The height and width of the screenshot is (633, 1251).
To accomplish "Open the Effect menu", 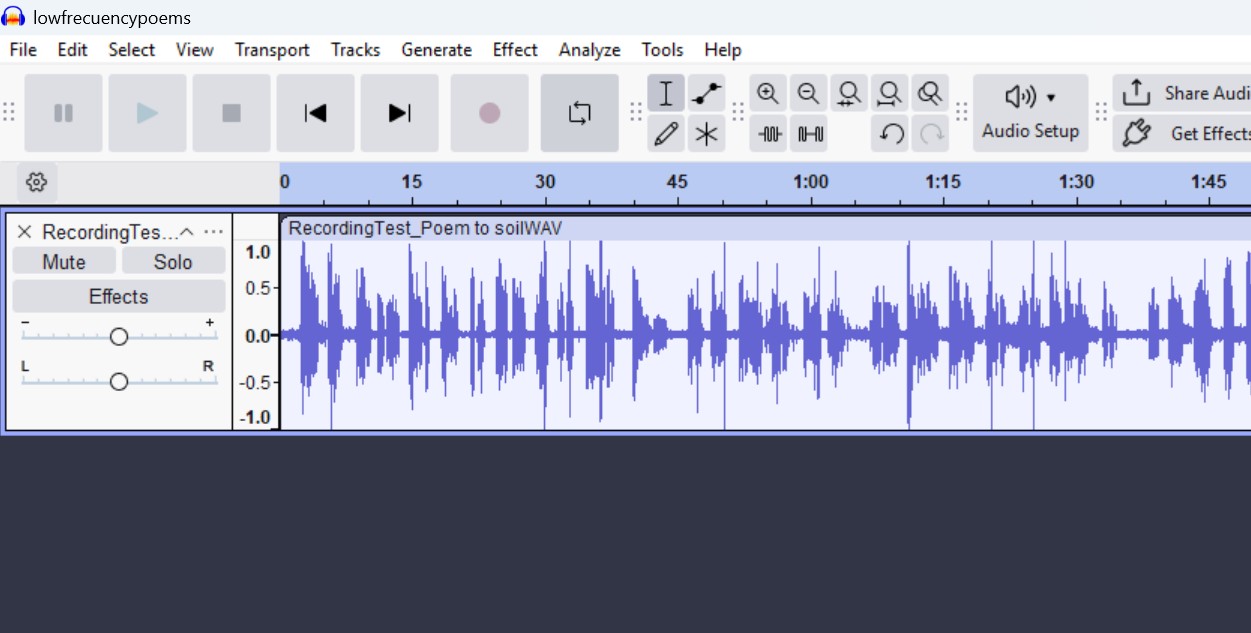I will click(x=514, y=49).
